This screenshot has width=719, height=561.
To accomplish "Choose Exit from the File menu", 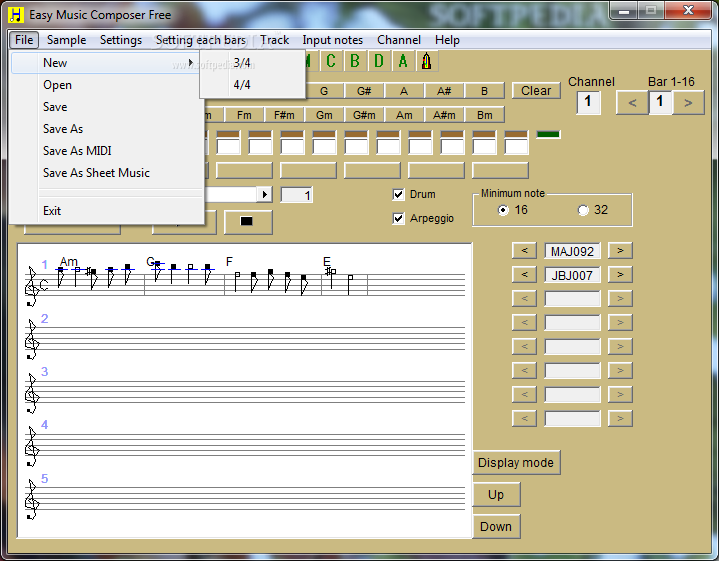I will [107, 211].
